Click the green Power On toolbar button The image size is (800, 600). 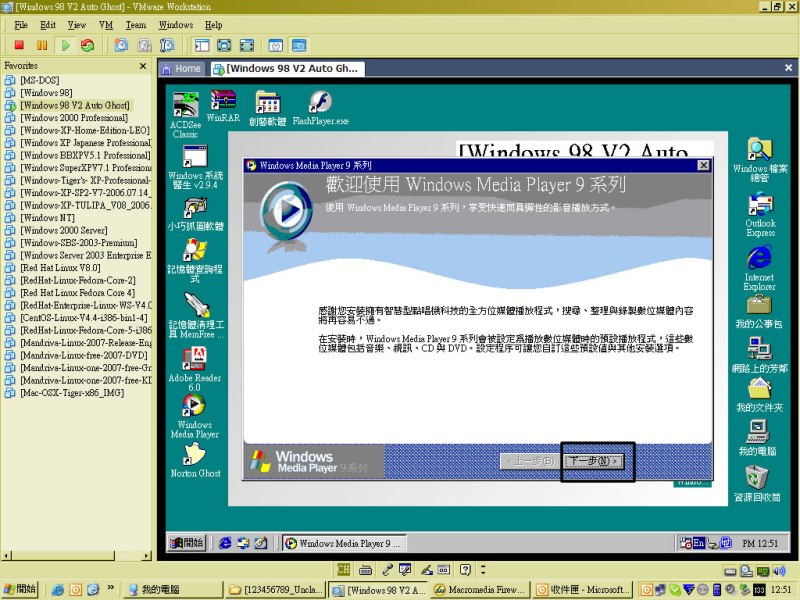point(65,45)
